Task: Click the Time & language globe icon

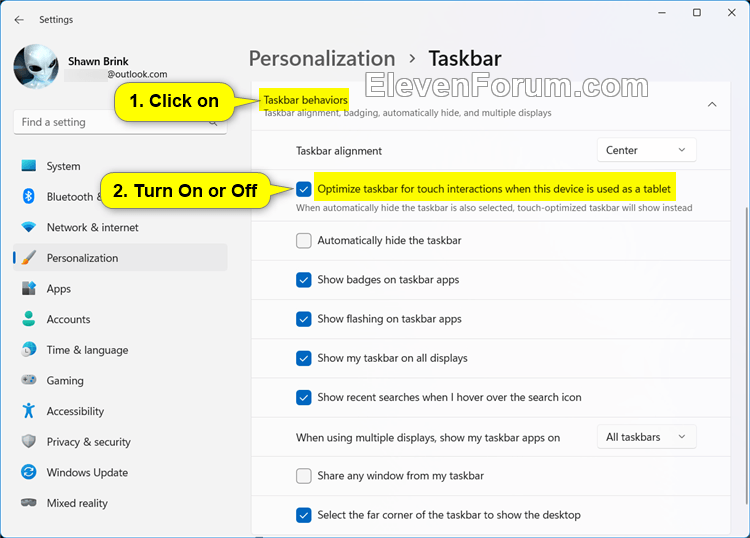Action: click(29, 350)
